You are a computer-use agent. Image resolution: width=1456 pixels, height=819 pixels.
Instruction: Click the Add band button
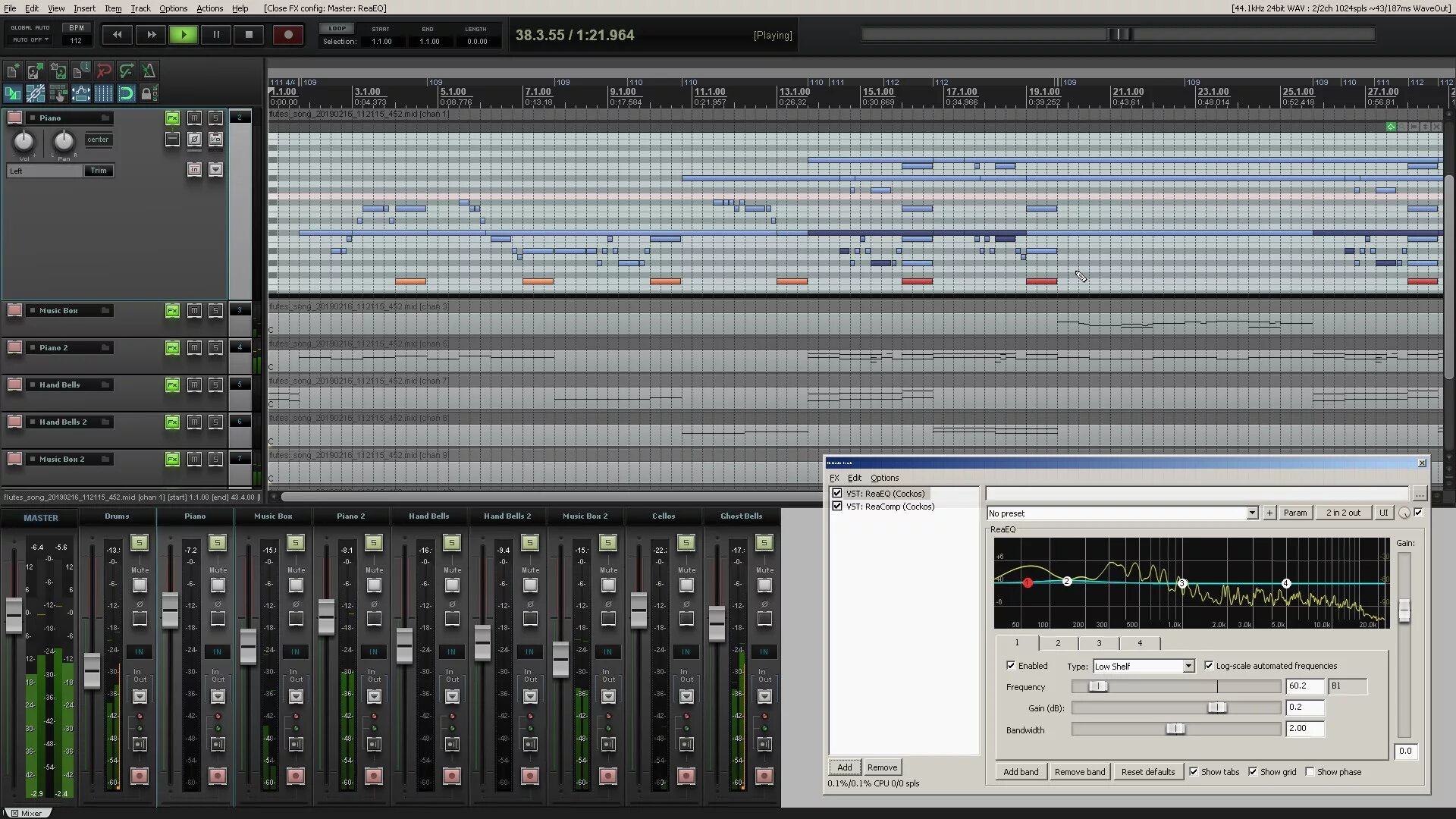pyautogui.click(x=1021, y=772)
